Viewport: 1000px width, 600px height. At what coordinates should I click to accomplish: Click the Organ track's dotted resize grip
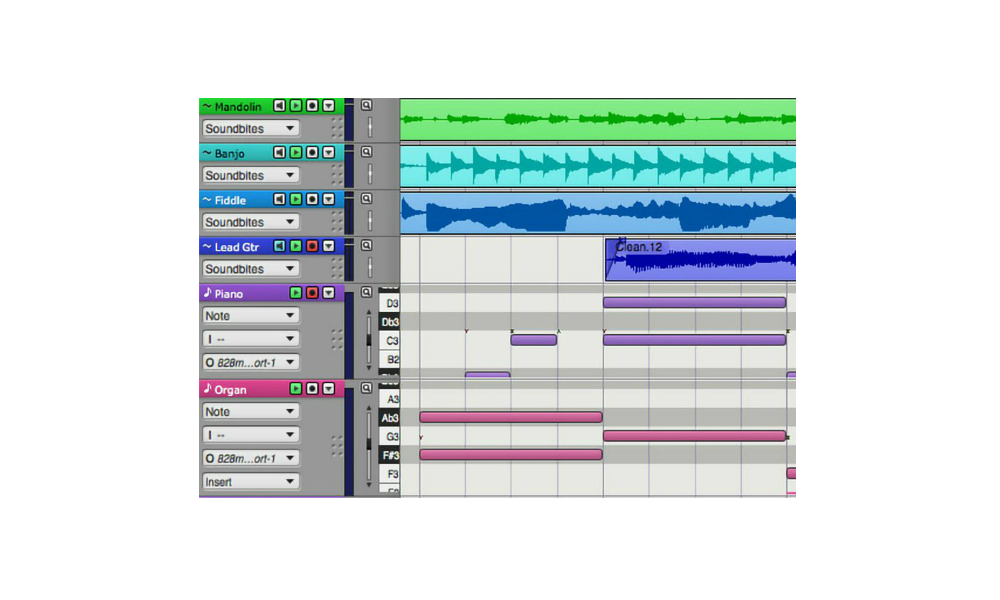(337, 446)
